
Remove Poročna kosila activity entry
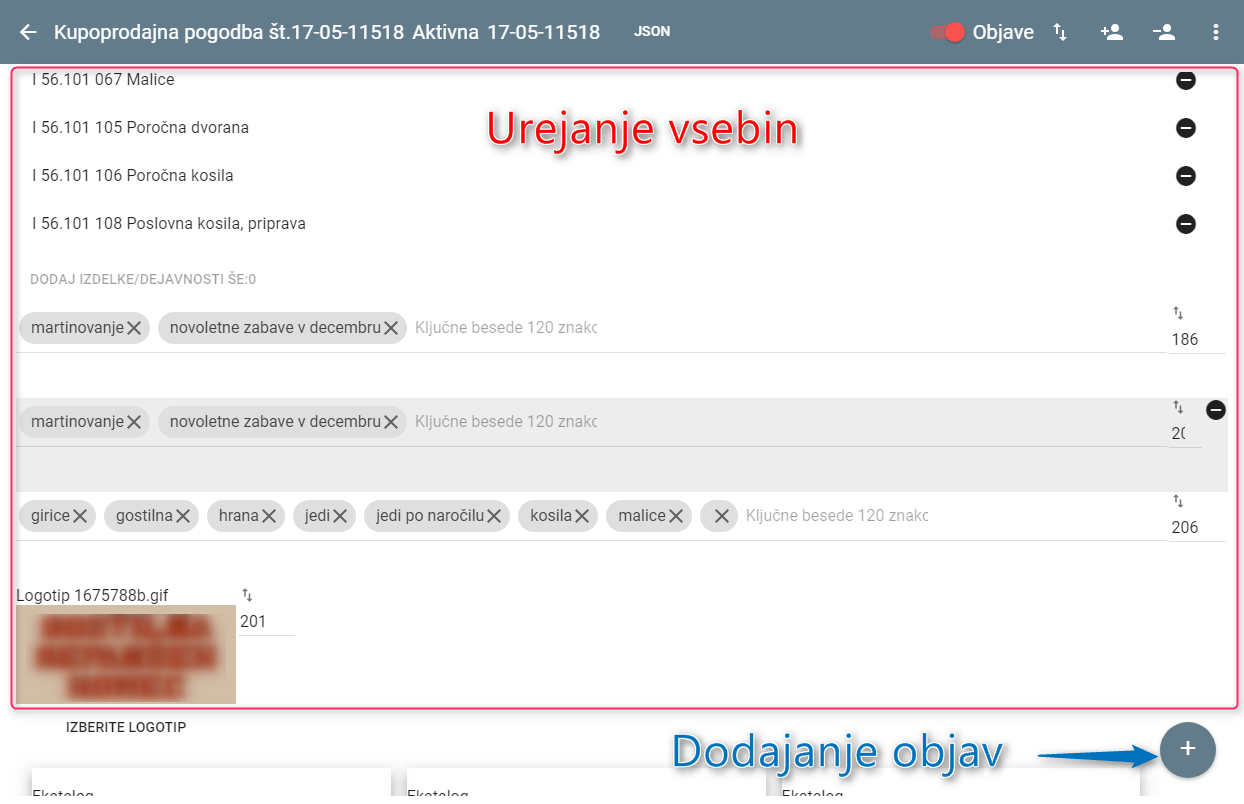click(x=1186, y=176)
